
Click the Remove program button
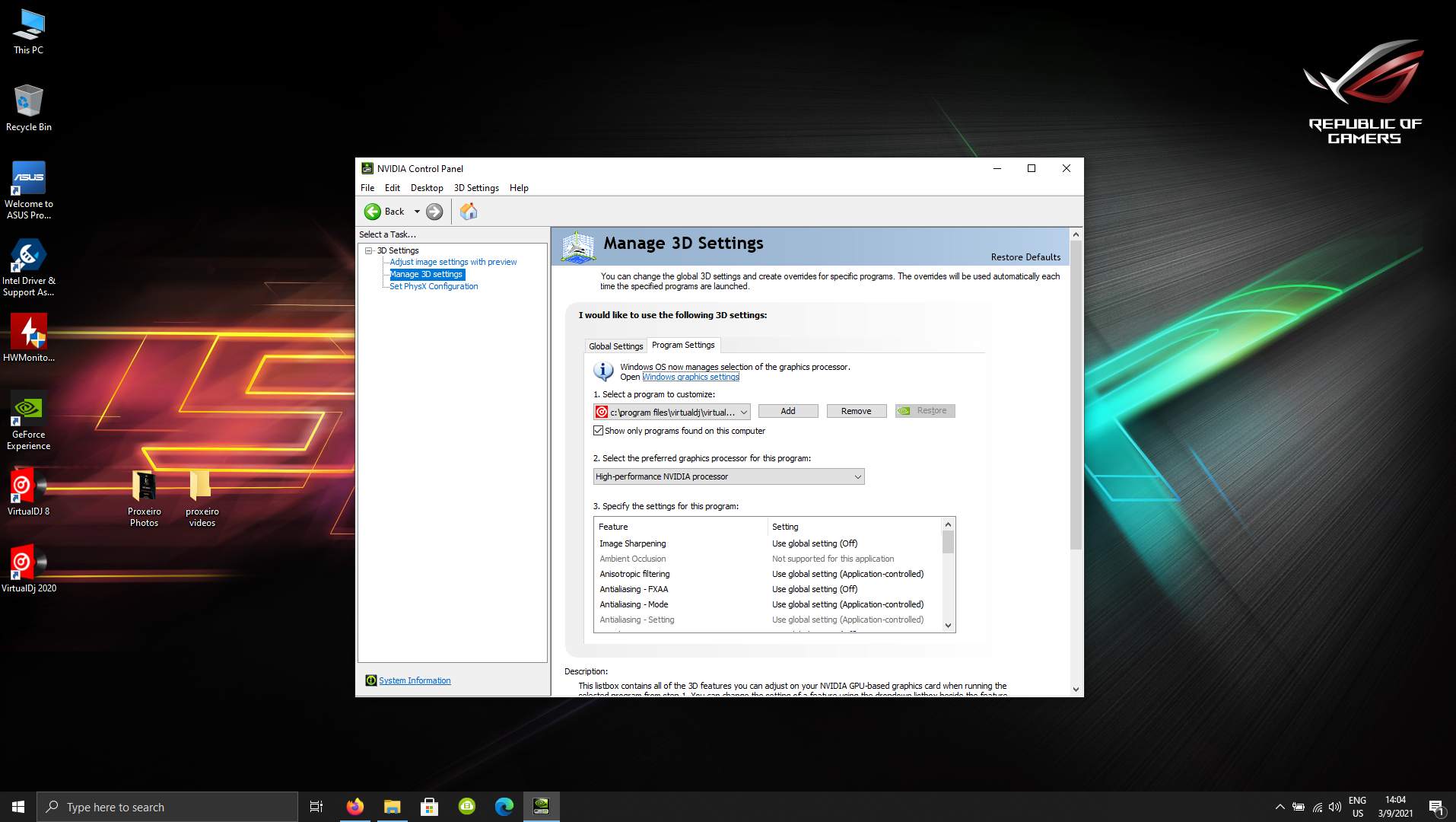click(856, 411)
